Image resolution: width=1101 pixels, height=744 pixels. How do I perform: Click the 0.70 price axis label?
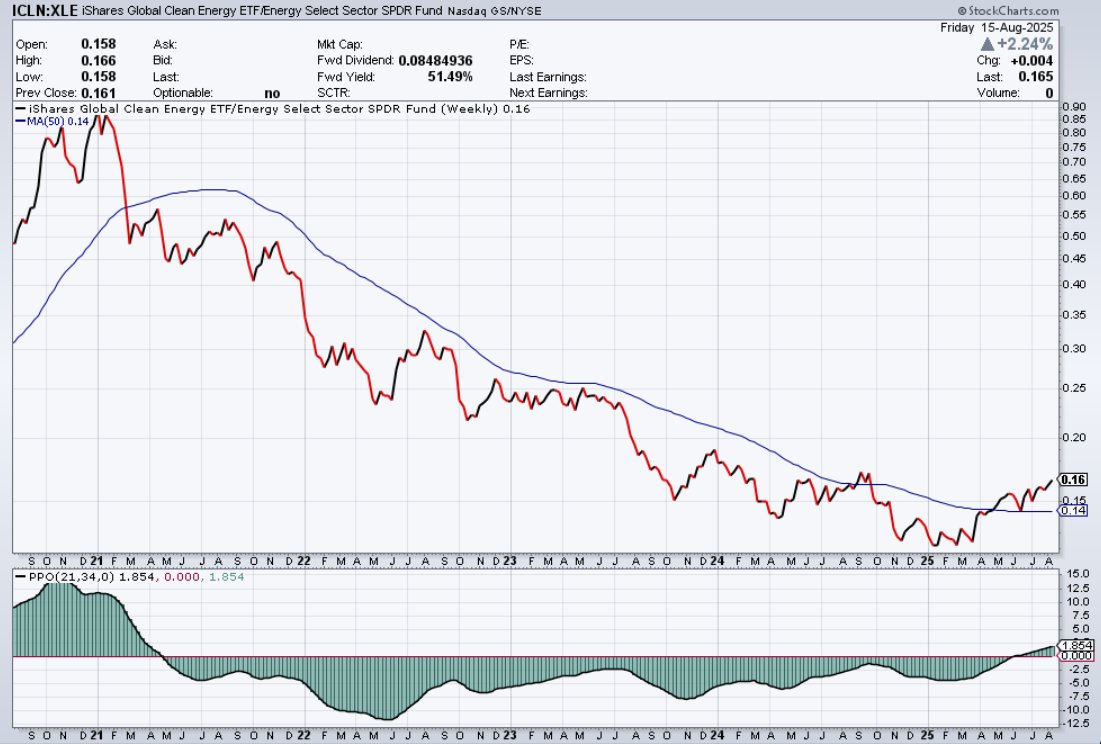coord(1074,162)
